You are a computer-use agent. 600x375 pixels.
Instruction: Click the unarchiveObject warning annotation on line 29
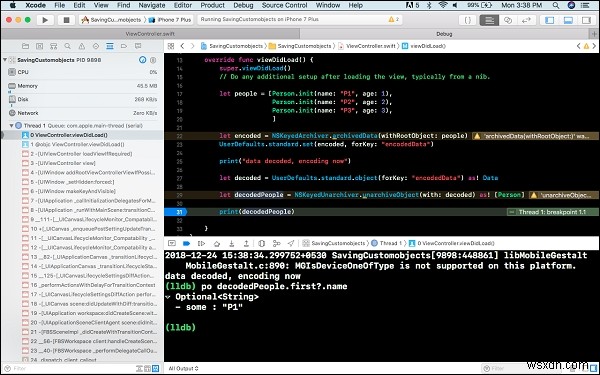coord(564,195)
